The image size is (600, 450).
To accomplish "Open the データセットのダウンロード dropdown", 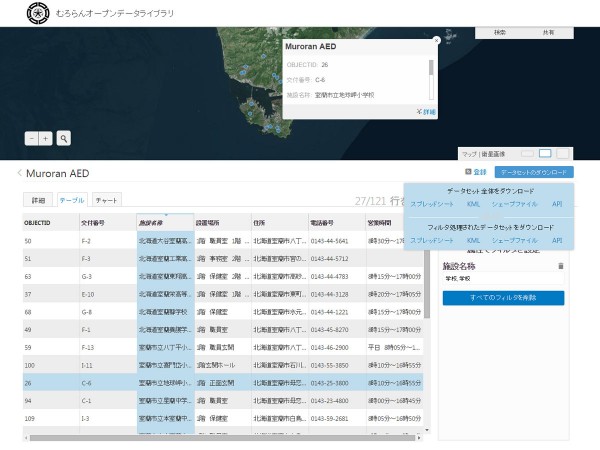I will point(534,173).
